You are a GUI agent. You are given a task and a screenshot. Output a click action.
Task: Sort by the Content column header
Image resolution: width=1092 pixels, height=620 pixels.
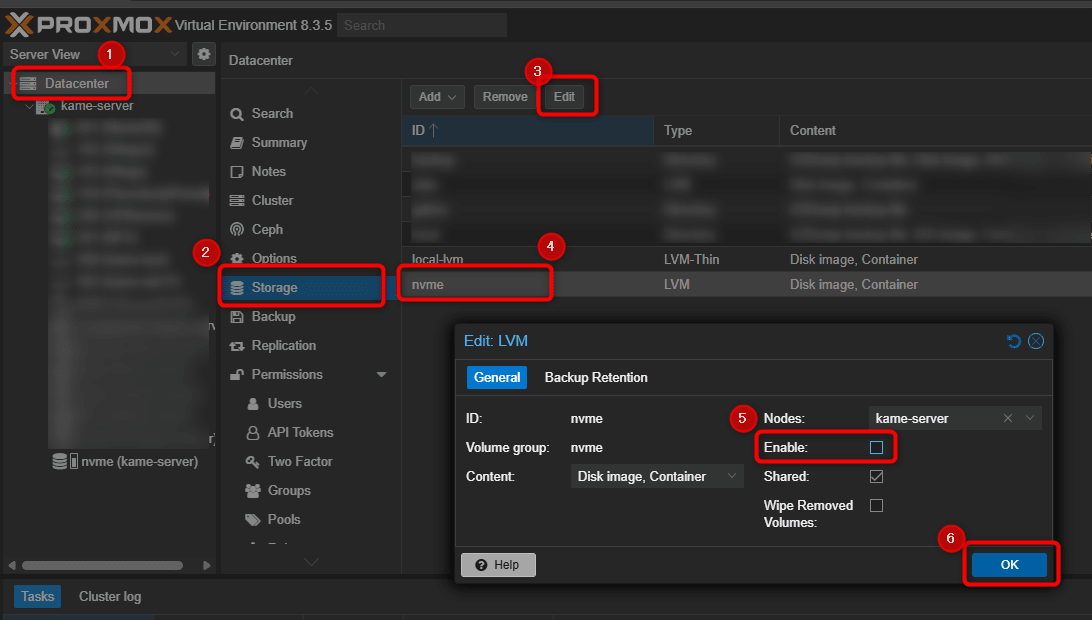(x=935, y=130)
